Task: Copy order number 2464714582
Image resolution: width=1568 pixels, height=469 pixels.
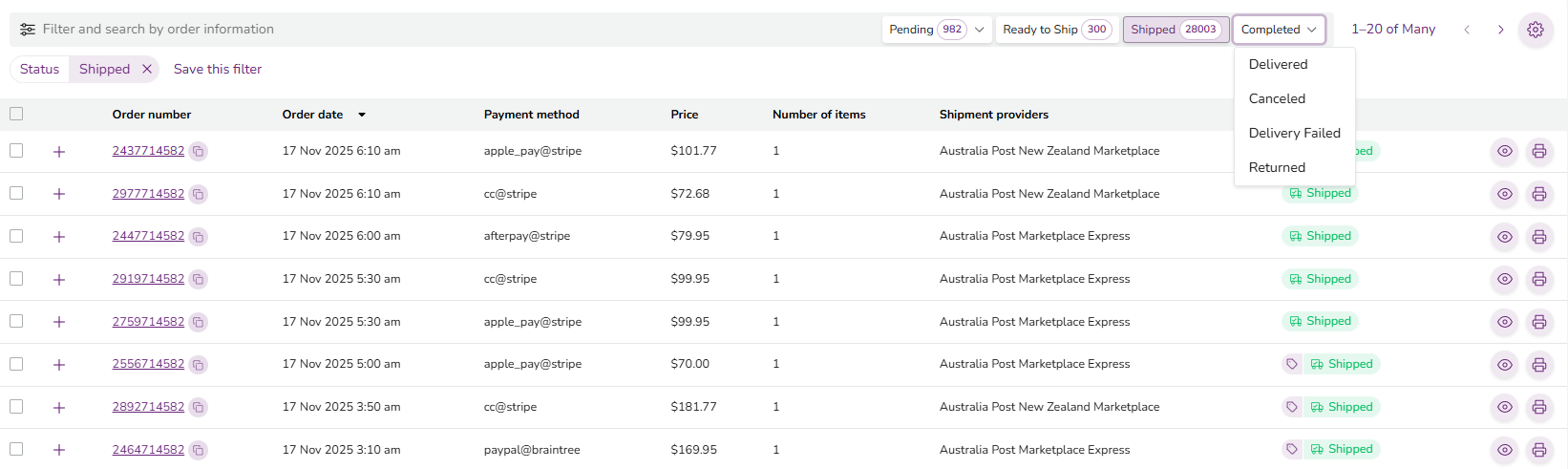Action: click(198, 450)
